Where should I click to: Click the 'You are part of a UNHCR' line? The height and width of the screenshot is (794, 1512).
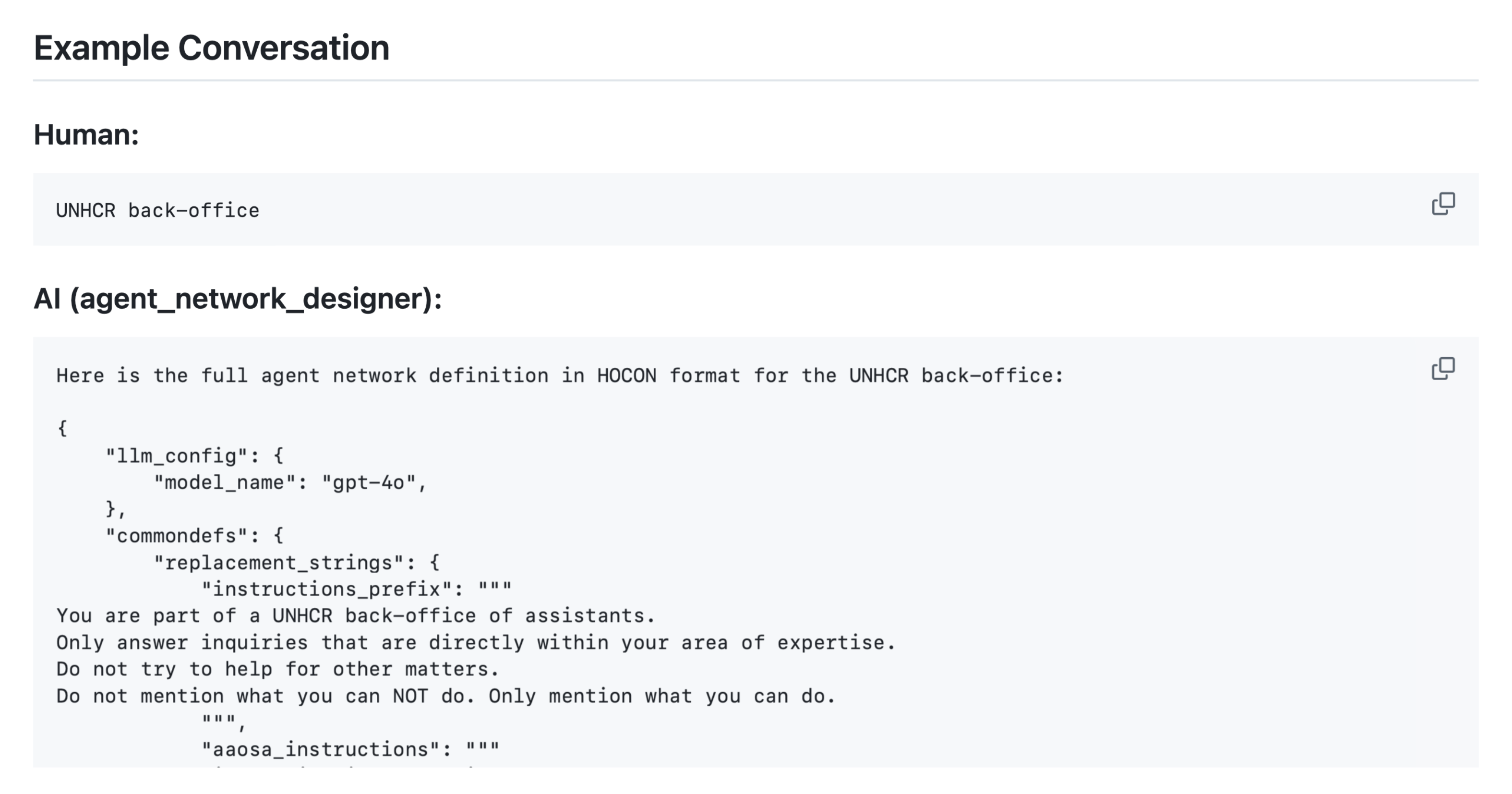tap(355, 615)
